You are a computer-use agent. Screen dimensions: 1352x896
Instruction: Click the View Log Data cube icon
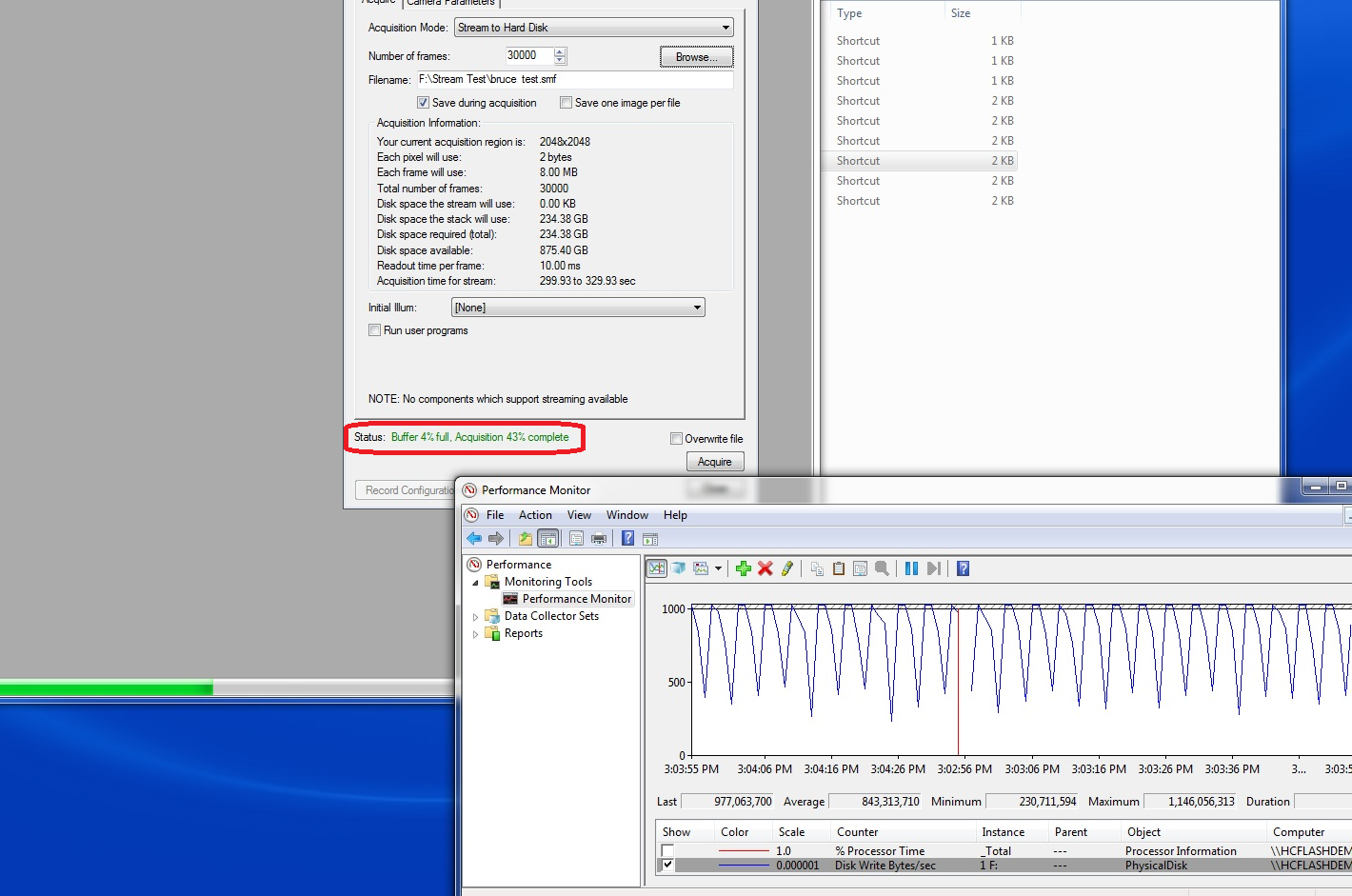[679, 568]
